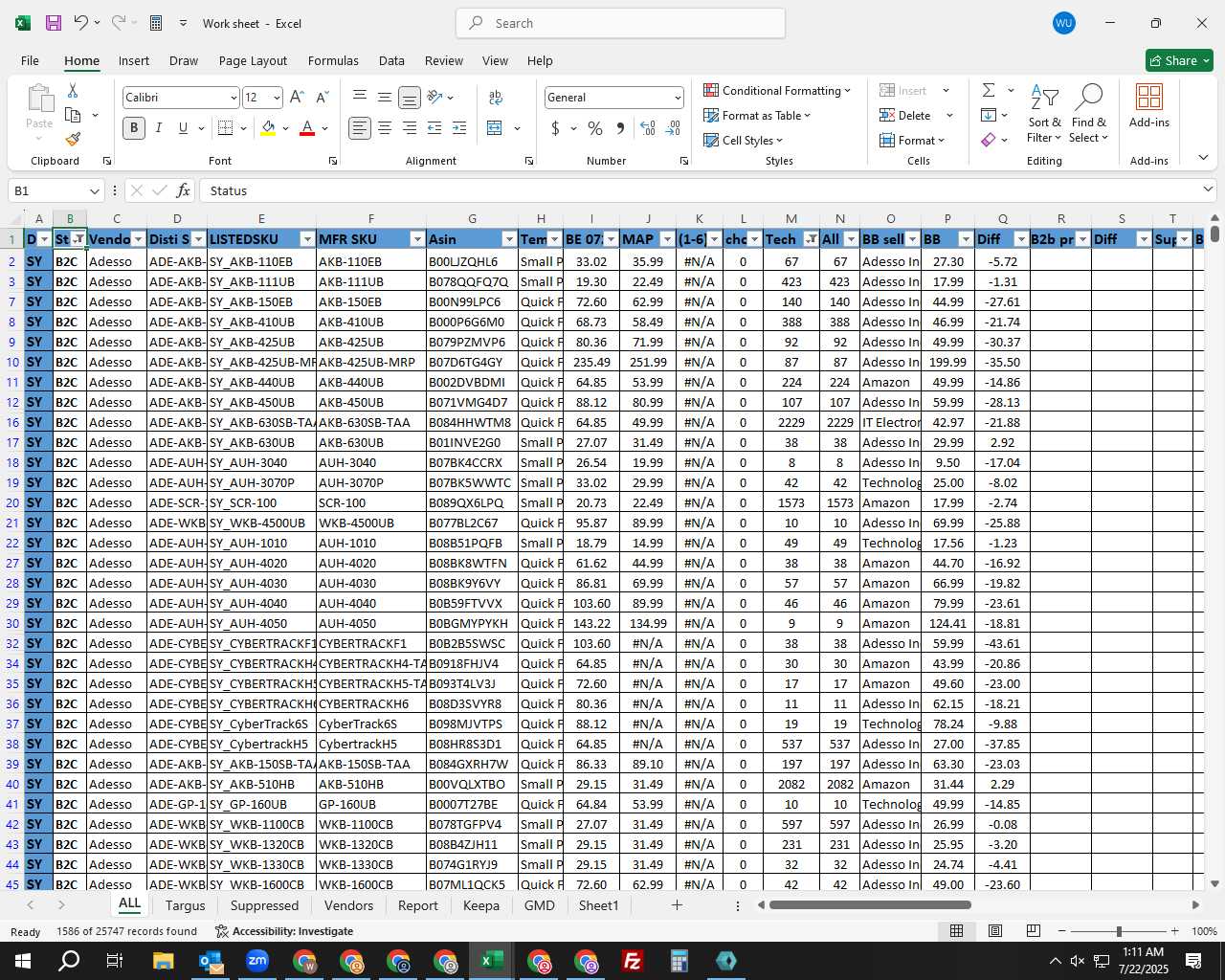
Task: Click the Orientation text angle icon
Action: pos(434,97)
